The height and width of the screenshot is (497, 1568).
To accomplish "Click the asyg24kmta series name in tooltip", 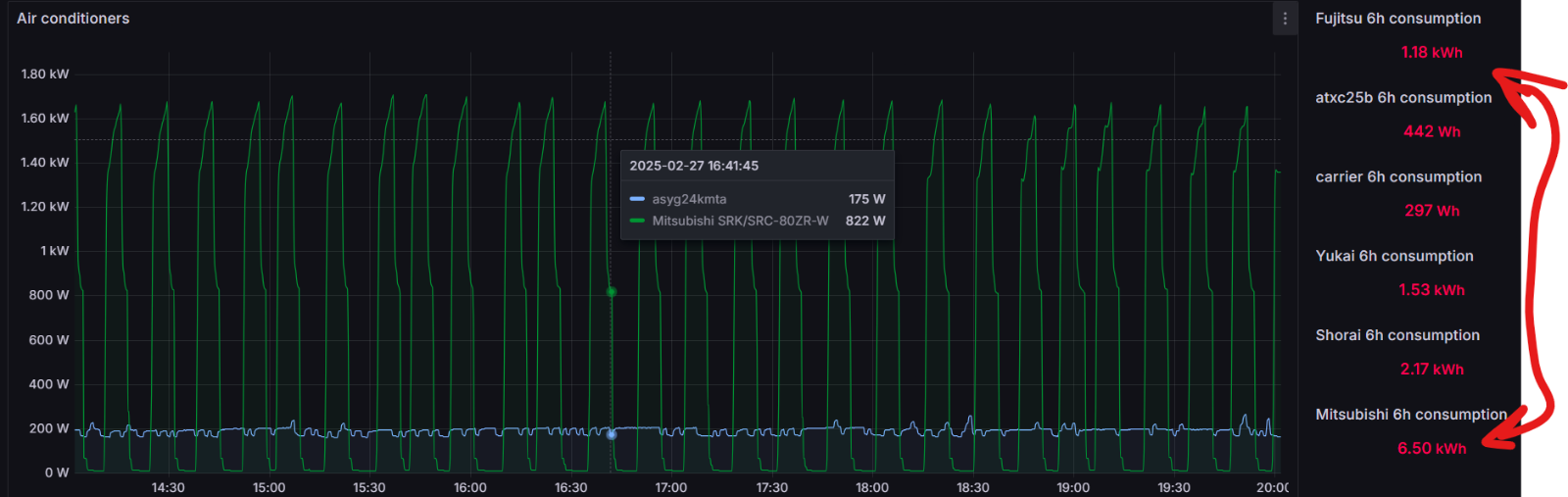I will [689, 199].
